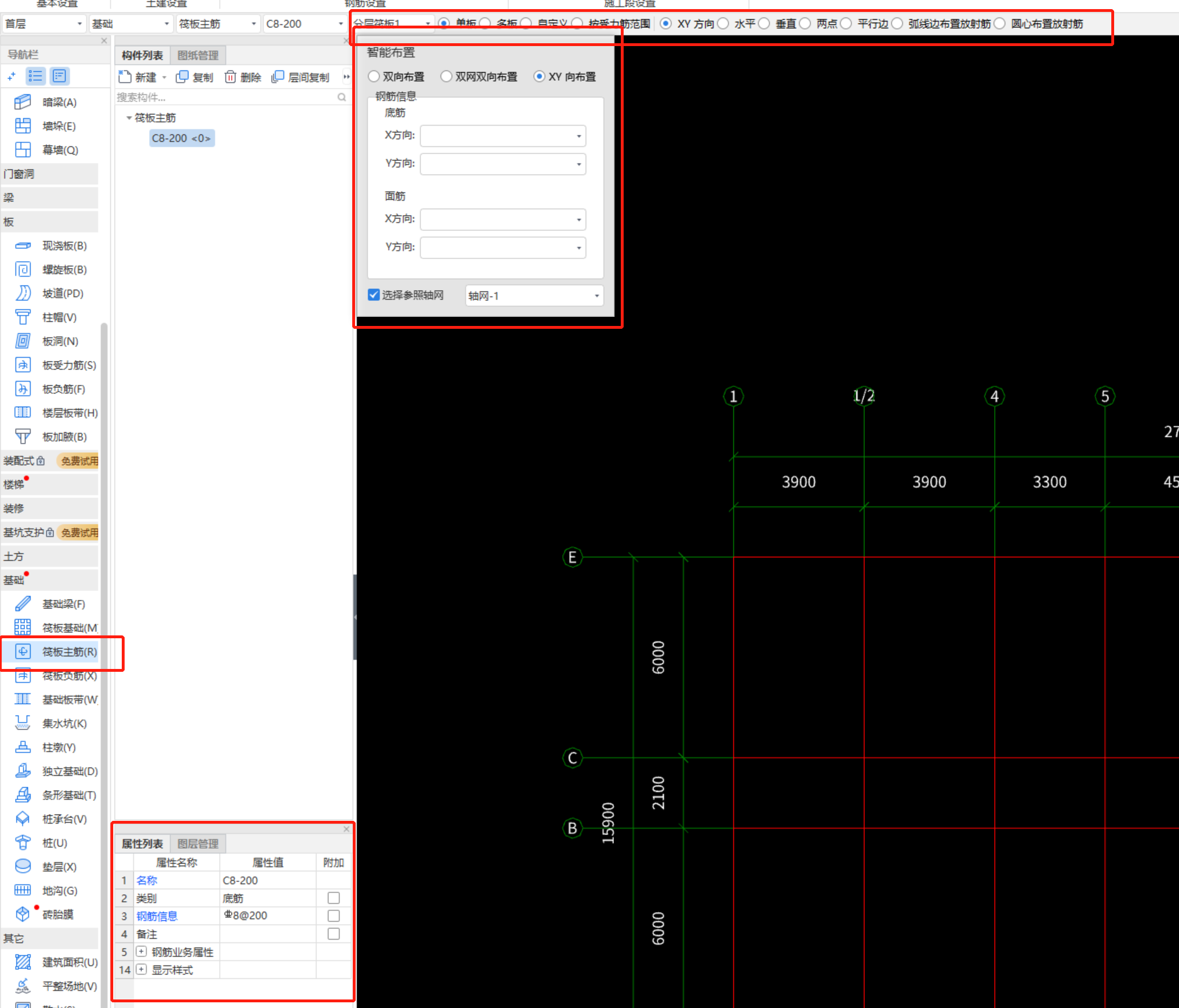This screenshot has height=1008, width=1179.
Task: Select the 砌体墙 墙垛(E) icon
Action: (23, 126)
